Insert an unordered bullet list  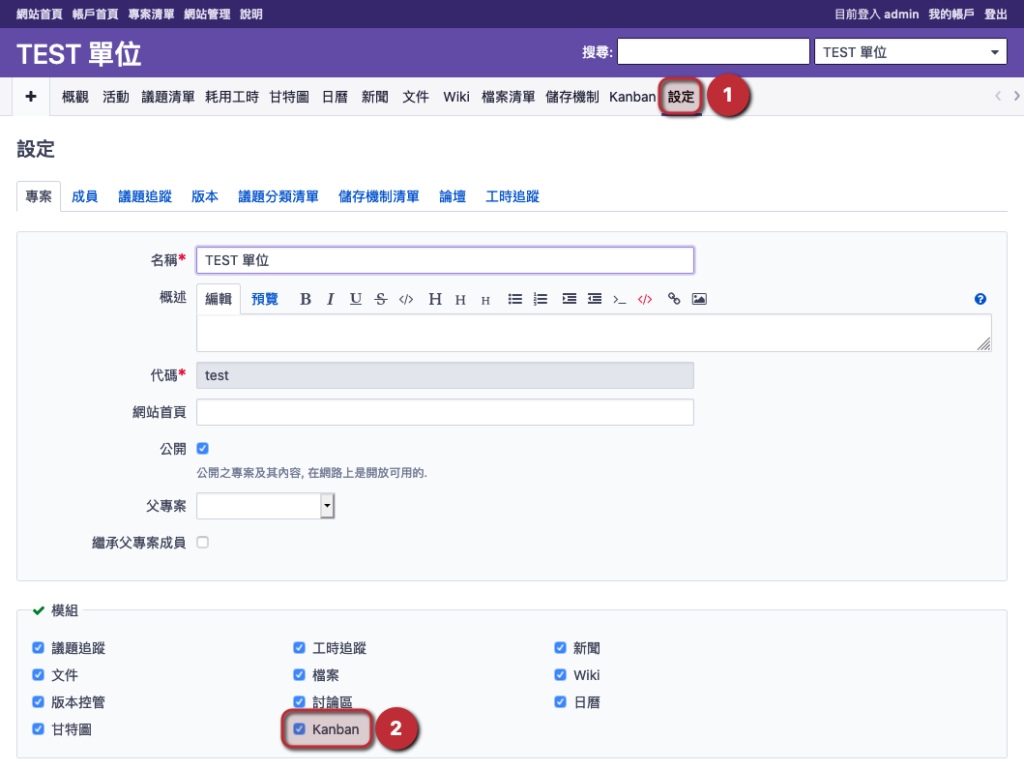point(515,299)
